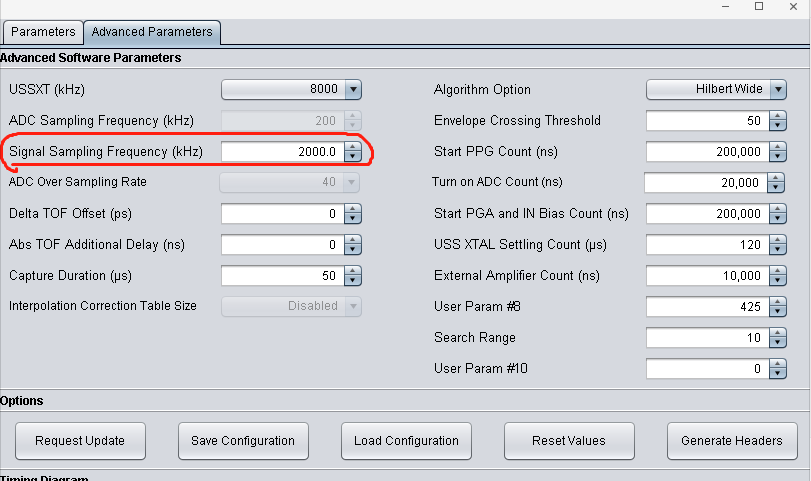Image resolution: width=811 pixels, height=481 pixels.
Task: Click the Signal Sampling Frequency value field
Action: [281, 152]
